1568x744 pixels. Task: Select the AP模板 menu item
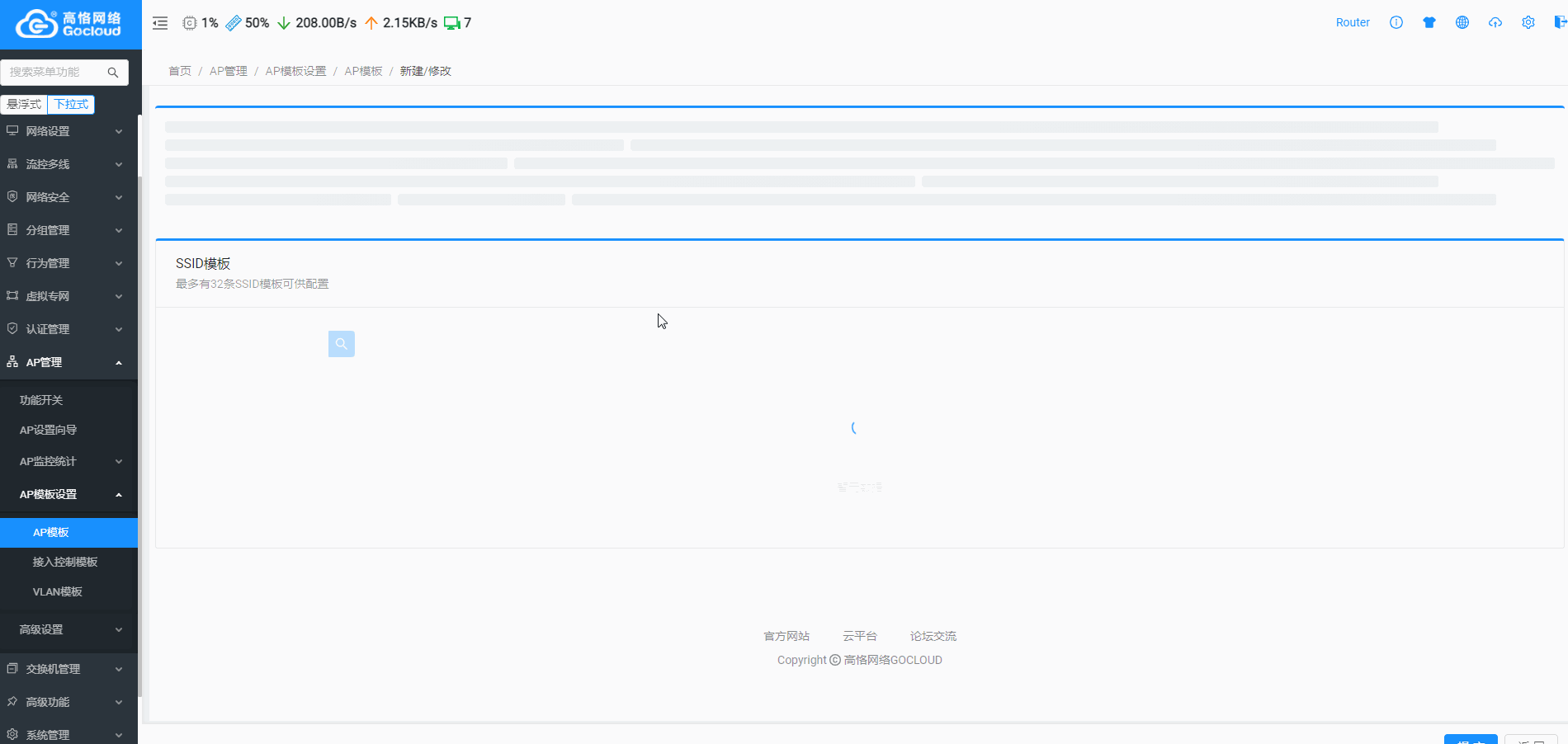(x=68, y=532)
